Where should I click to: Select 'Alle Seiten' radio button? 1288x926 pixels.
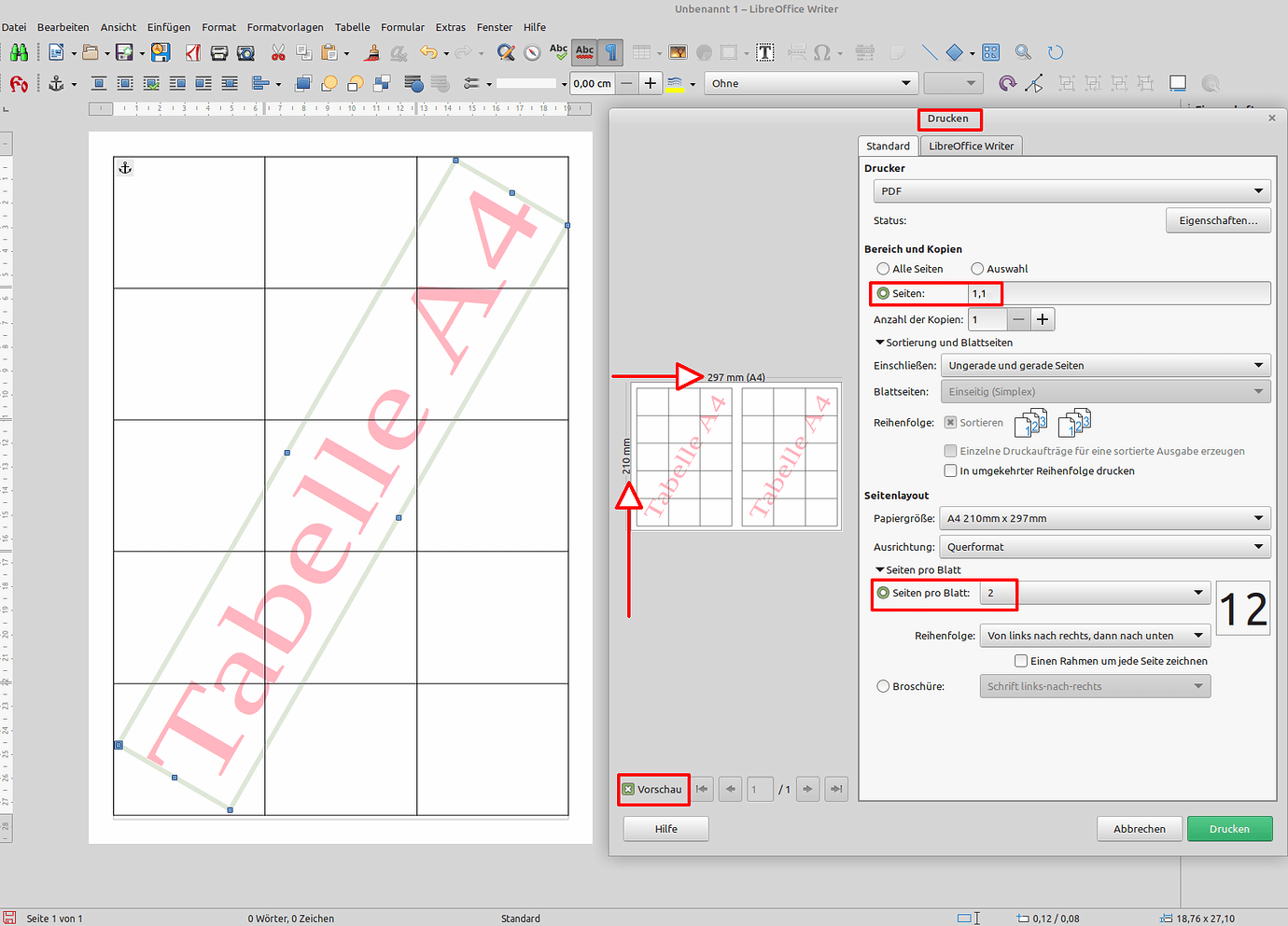tap(883, 269)
